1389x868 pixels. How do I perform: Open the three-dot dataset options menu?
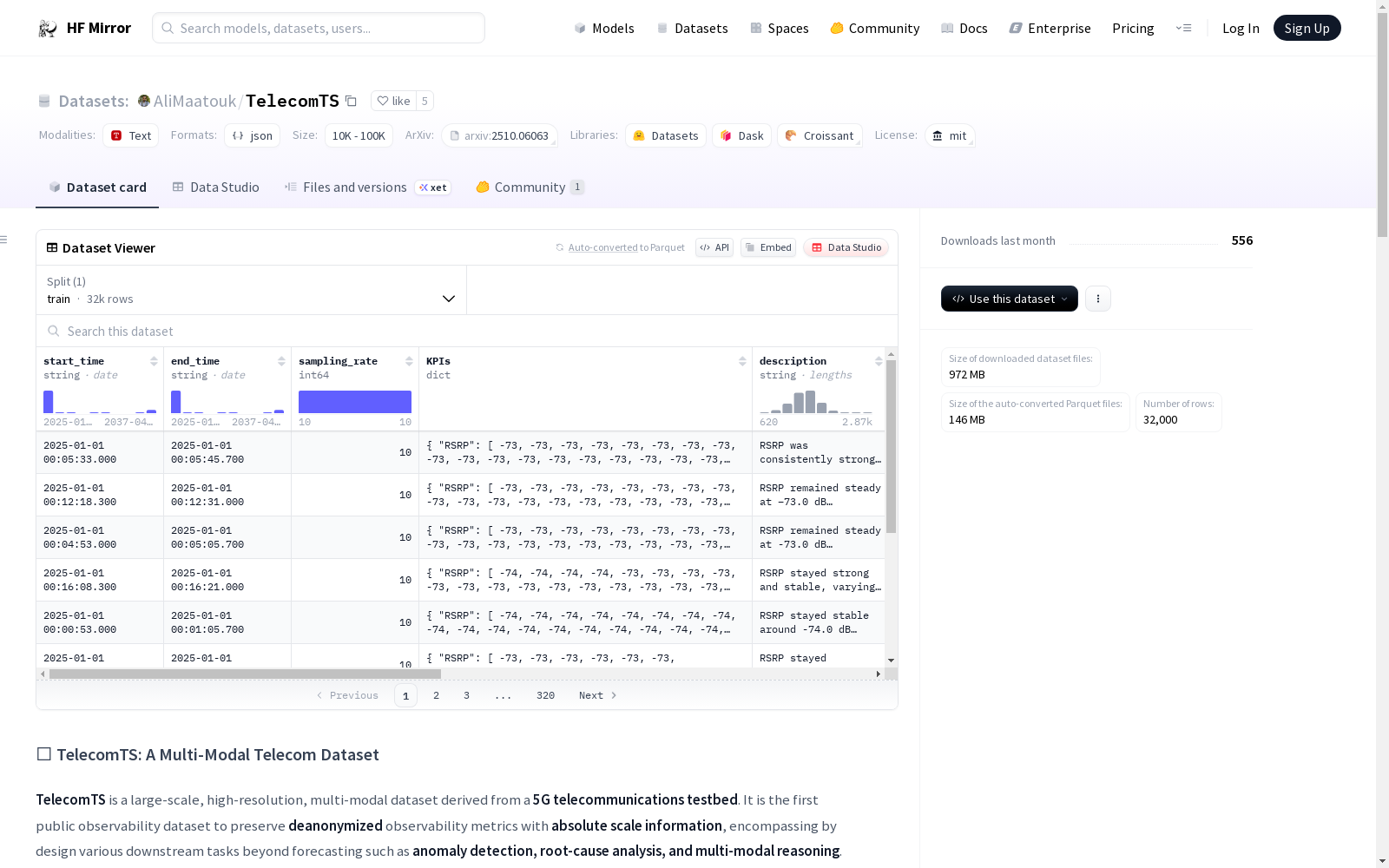(x=1098, y=299)
